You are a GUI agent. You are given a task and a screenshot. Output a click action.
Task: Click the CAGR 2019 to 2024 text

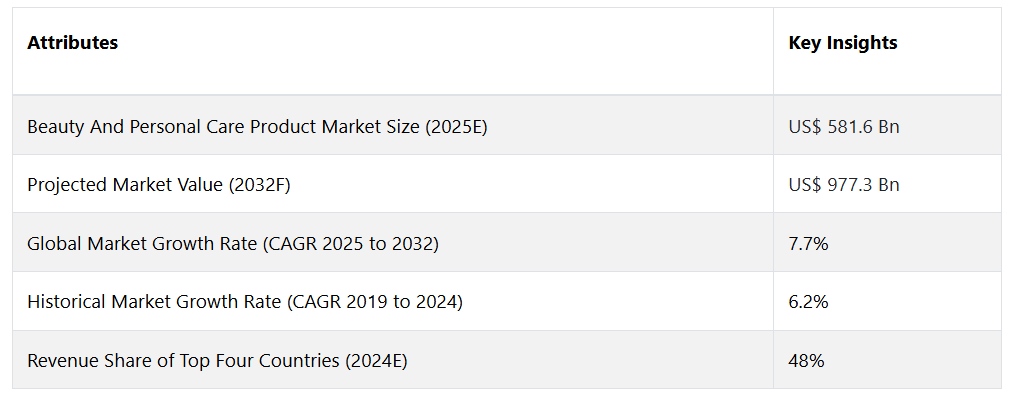[375, 302]
